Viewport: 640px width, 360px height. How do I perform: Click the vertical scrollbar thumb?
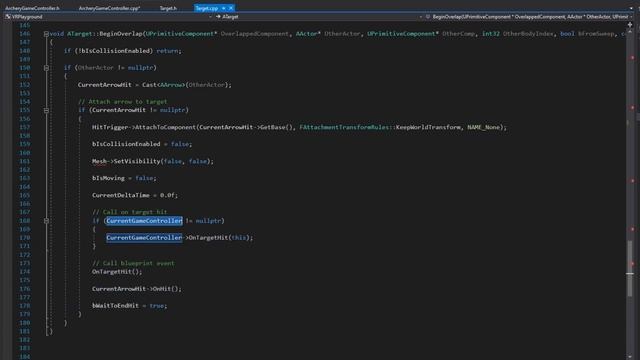[x=630, y=268]
